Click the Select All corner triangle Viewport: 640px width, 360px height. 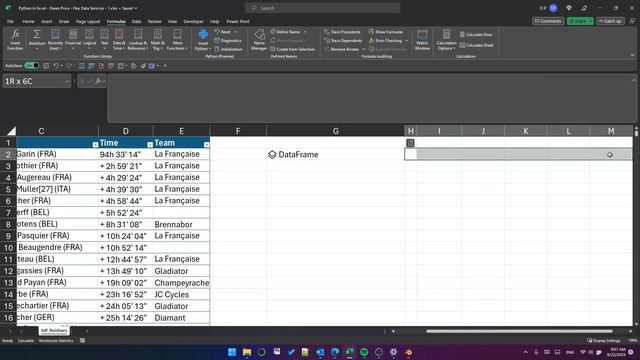(x=11, y=131)
